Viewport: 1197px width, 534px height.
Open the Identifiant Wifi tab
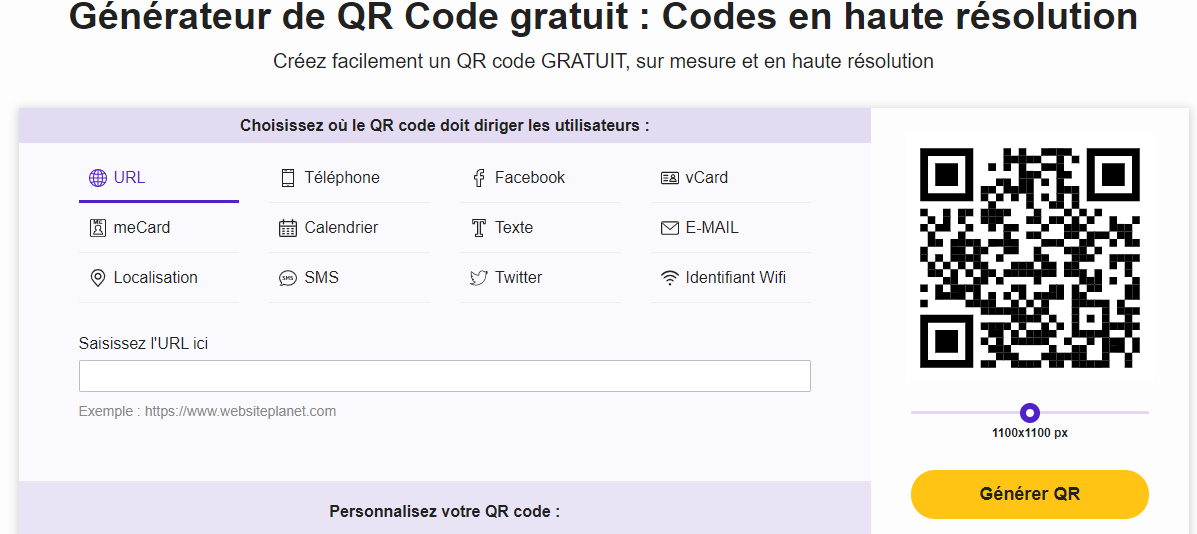(x=735, y=278)
